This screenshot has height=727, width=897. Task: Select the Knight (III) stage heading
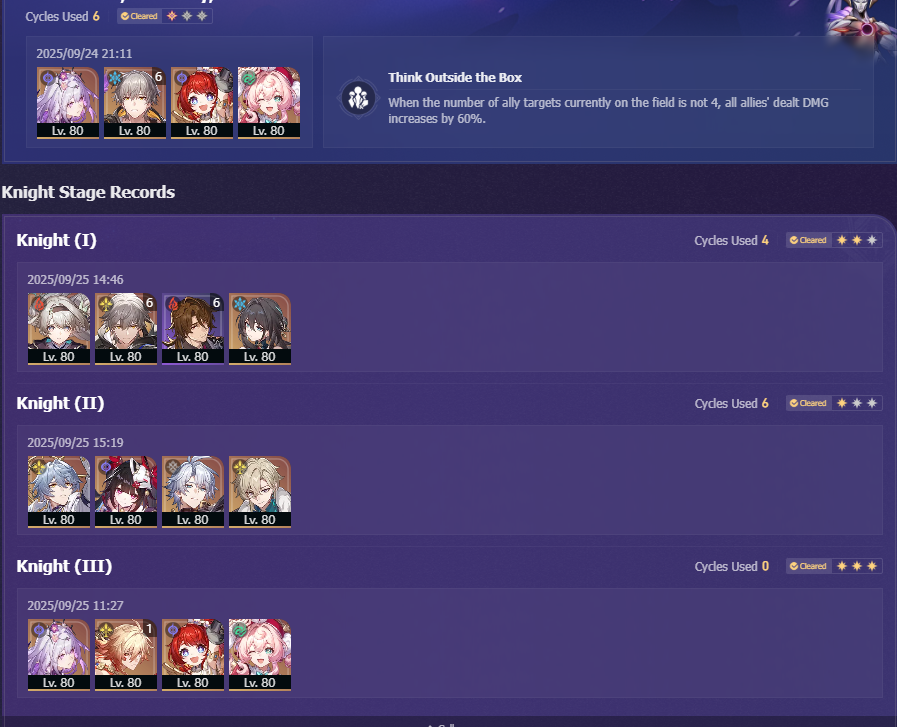coord(64,566)
